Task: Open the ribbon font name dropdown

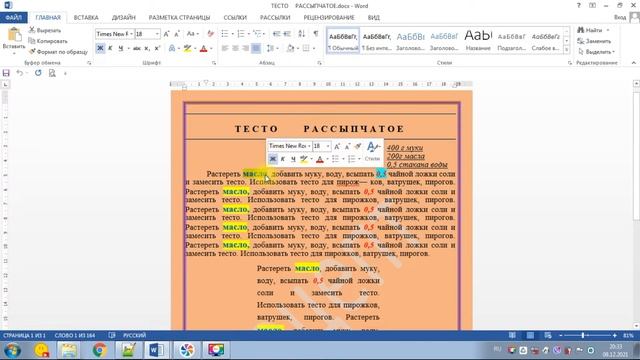Action: (x=131, y=34)
